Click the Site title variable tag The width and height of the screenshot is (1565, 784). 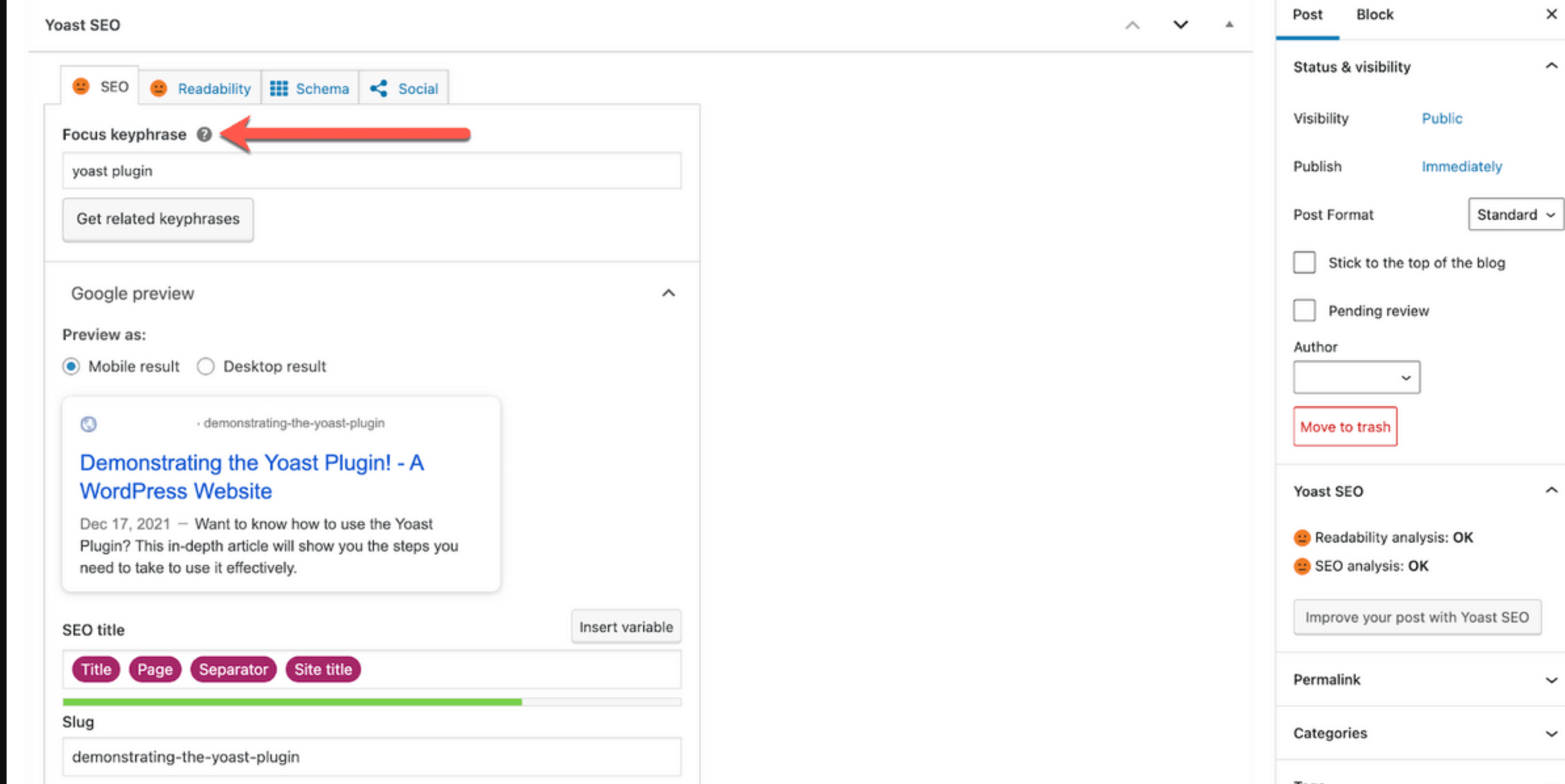click(x=323, y=669)
